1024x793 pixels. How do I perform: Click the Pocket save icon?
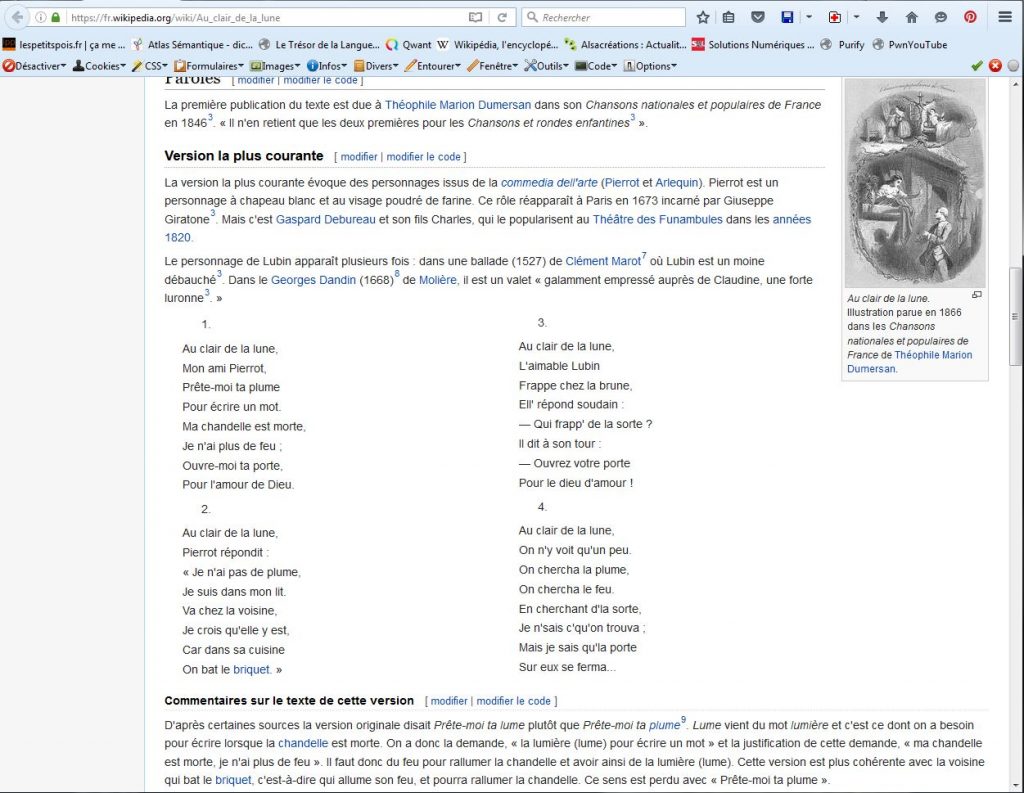click(758, 18)
